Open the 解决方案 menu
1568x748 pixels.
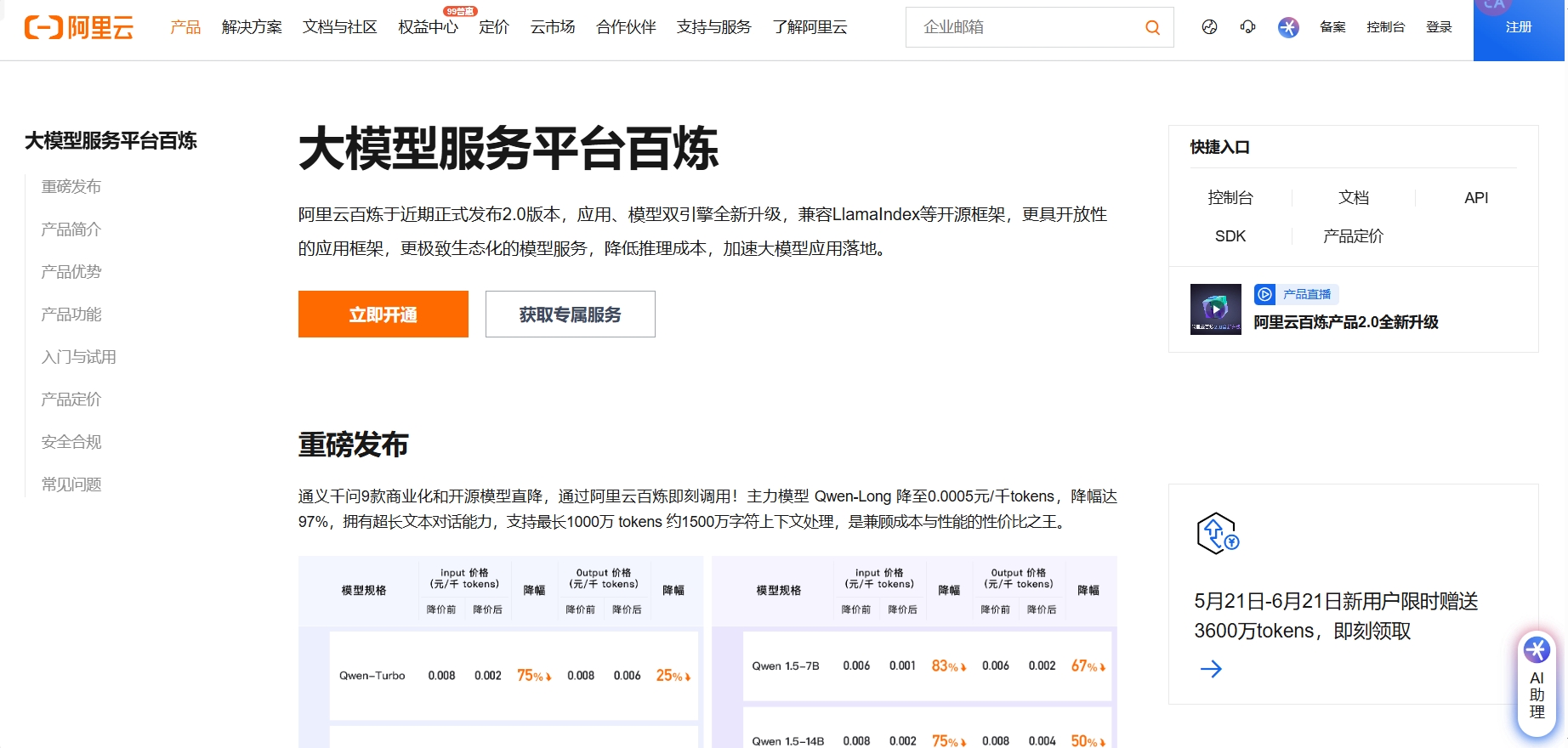(252, 27)
